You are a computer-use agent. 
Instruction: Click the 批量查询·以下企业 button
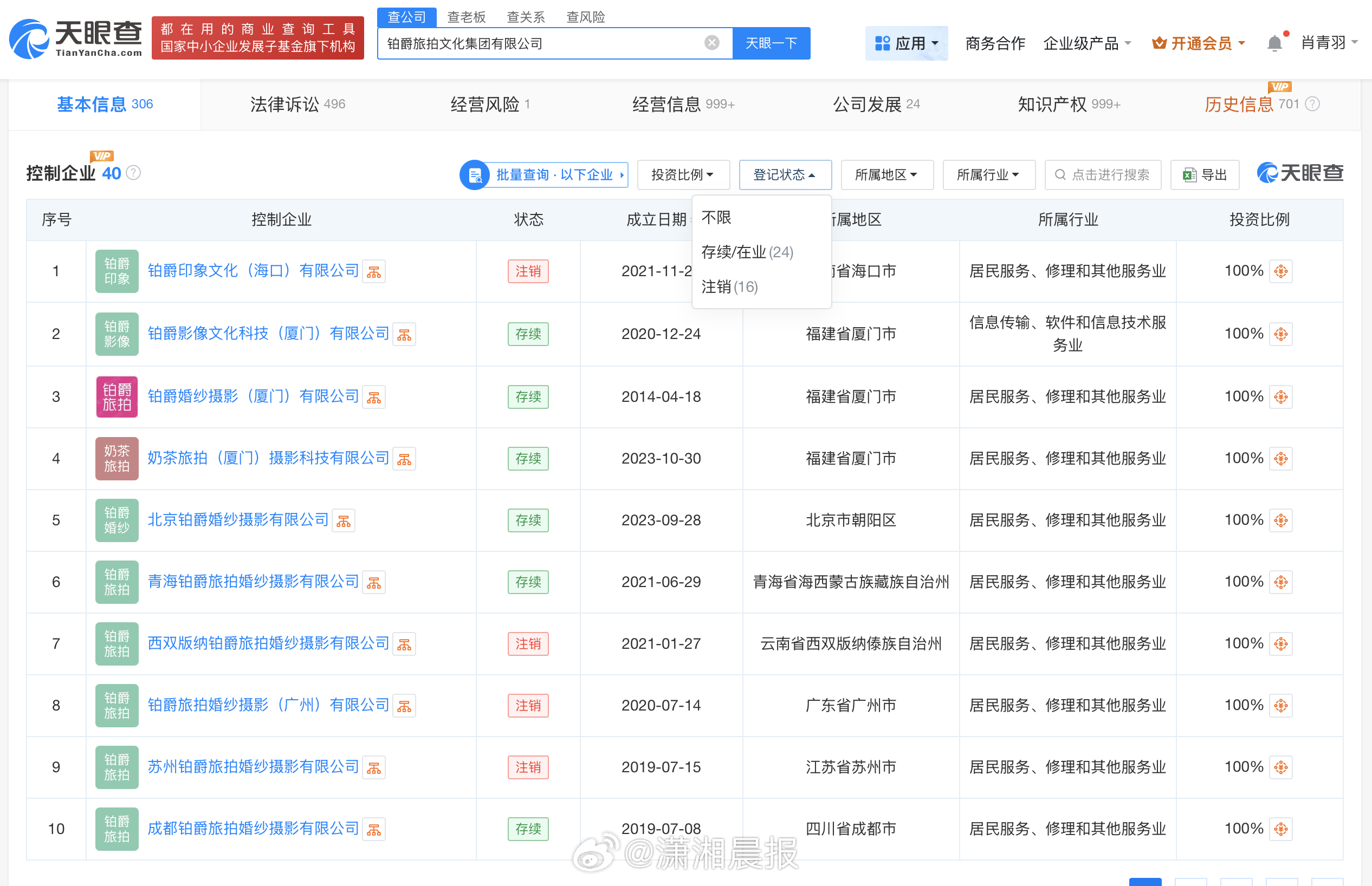tap(544, 175)
